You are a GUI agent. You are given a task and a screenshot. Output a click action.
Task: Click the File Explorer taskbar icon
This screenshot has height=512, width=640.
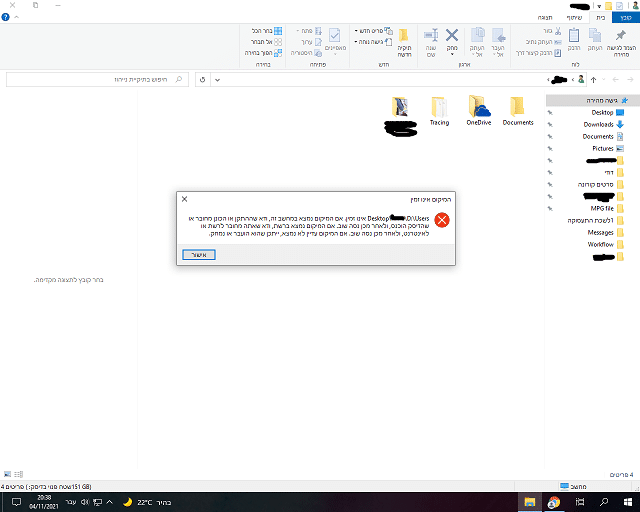(530, 502)
